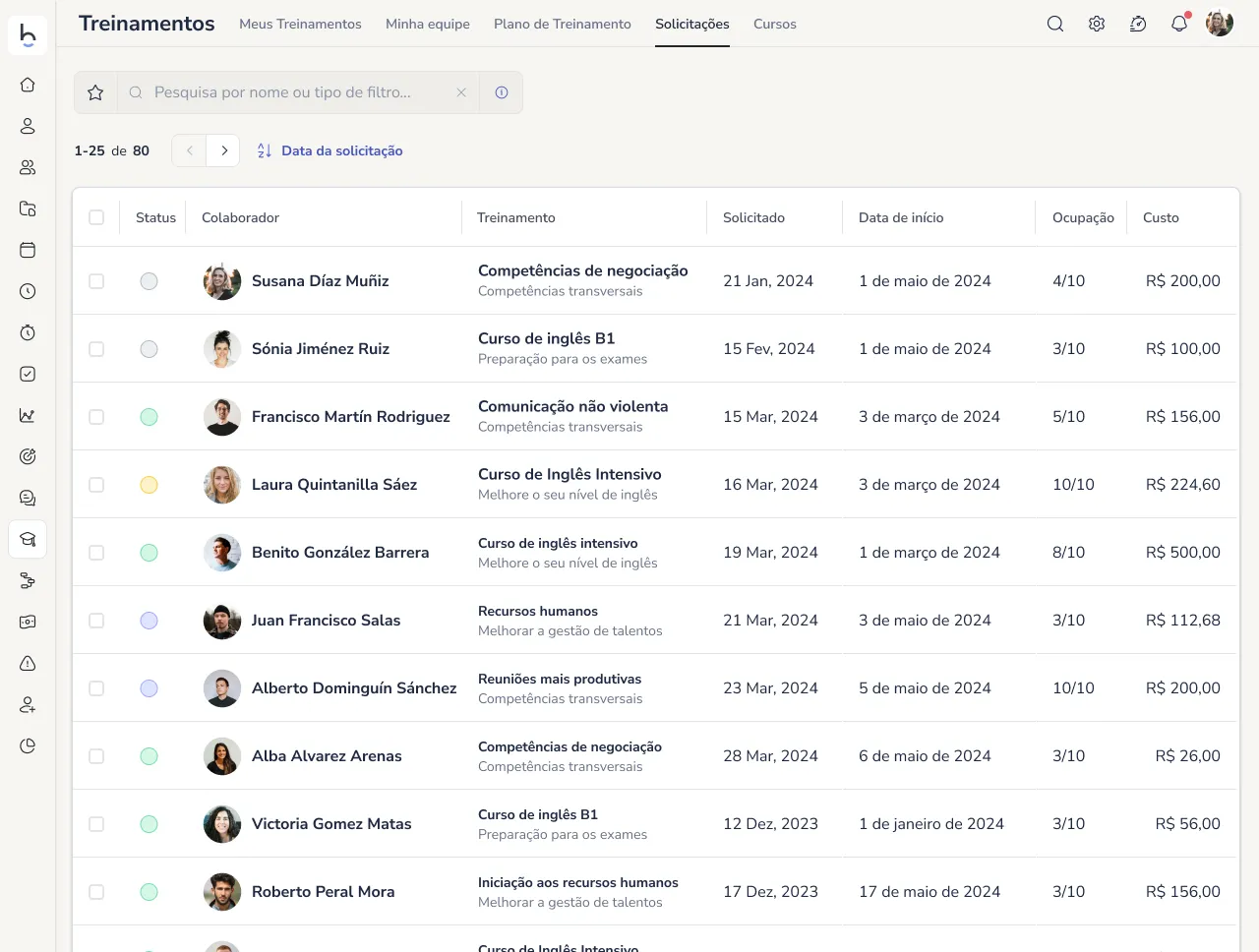Go to the next page of results
The width and height of the screenshot is (1259, 952).
[x=223, y=150]
